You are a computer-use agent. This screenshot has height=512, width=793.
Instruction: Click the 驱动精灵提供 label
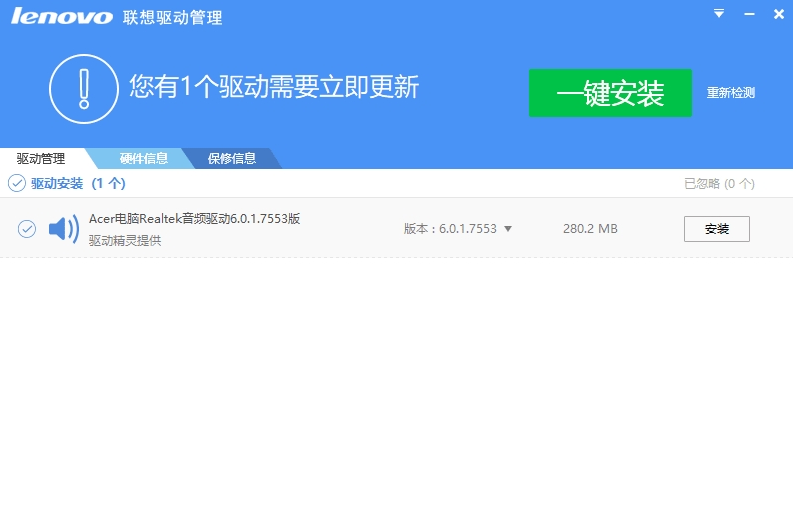click(125, 241)
